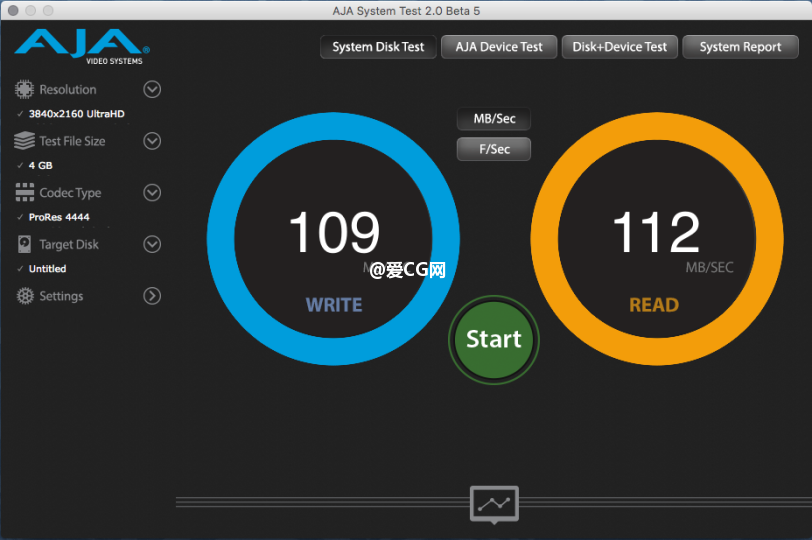812x540 pixels.
Task: Click the Settings gear icon
Action: tap(24, 296)
